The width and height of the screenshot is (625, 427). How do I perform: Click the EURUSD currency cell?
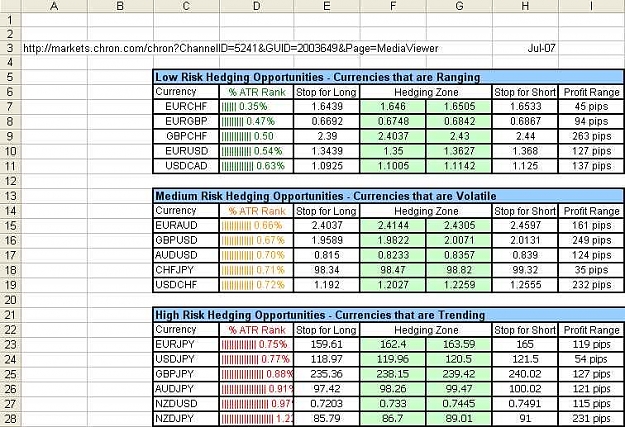(x=186, y=151)
